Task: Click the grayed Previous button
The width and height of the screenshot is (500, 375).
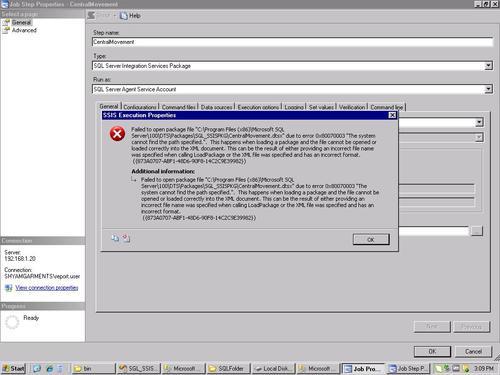Action: pyautogui.click(x=471, y=326)
